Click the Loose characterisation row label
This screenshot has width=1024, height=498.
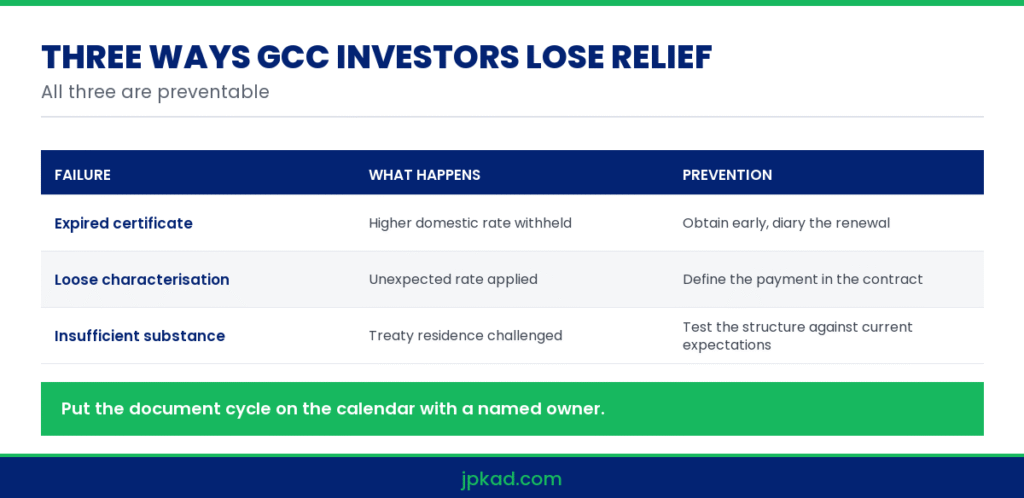(142, 279)
